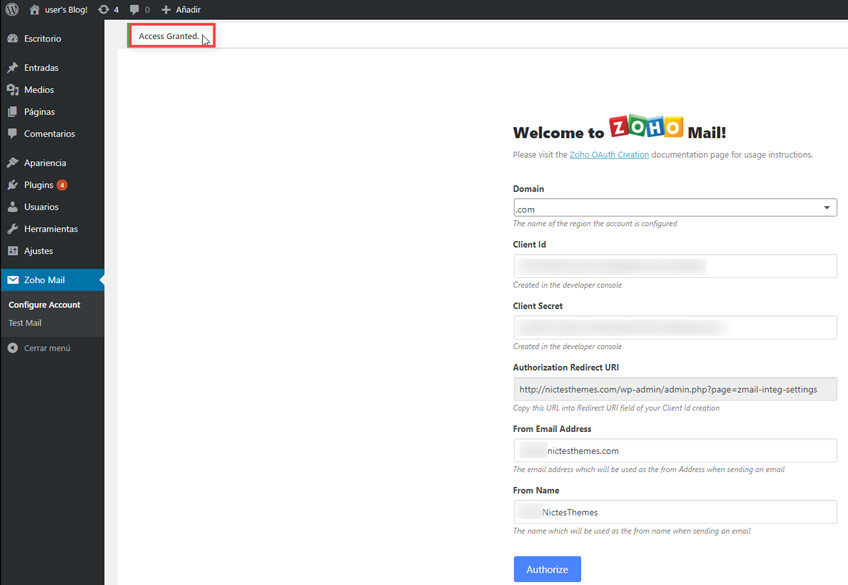Click the Páginas pages icon

(13, 112)
